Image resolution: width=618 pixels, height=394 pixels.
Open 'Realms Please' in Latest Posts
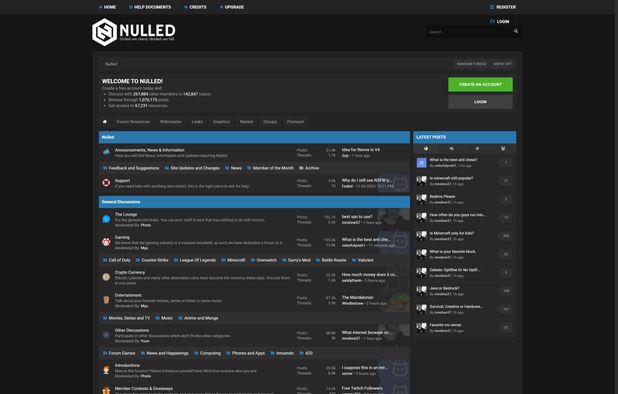442,197
